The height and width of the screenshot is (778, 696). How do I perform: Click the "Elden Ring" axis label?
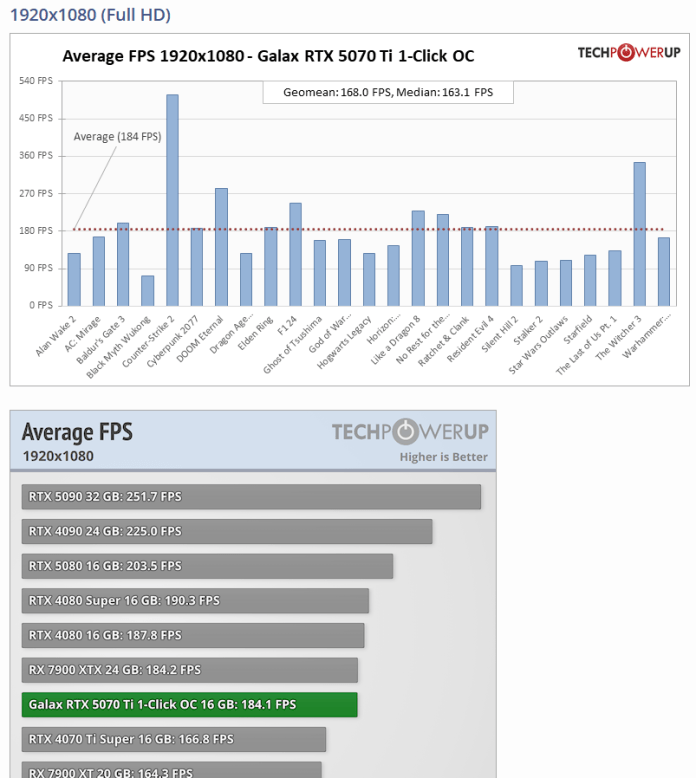pos(255,333)
